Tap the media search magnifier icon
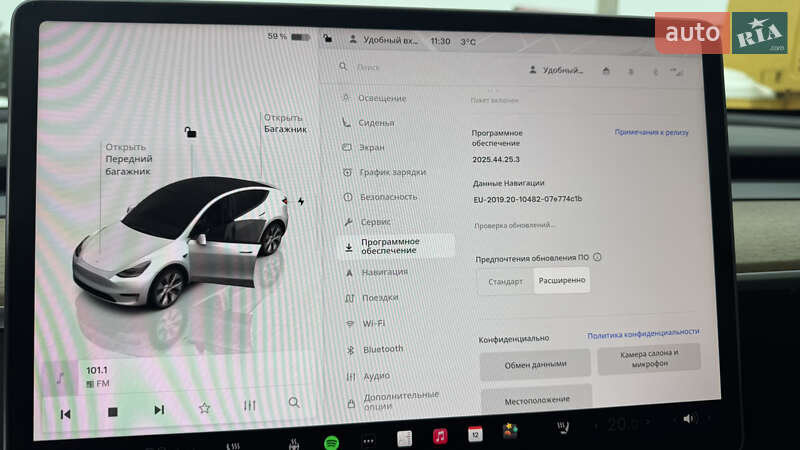The width and height of the screenshot is (800, 450). click(x=294, y=403)
